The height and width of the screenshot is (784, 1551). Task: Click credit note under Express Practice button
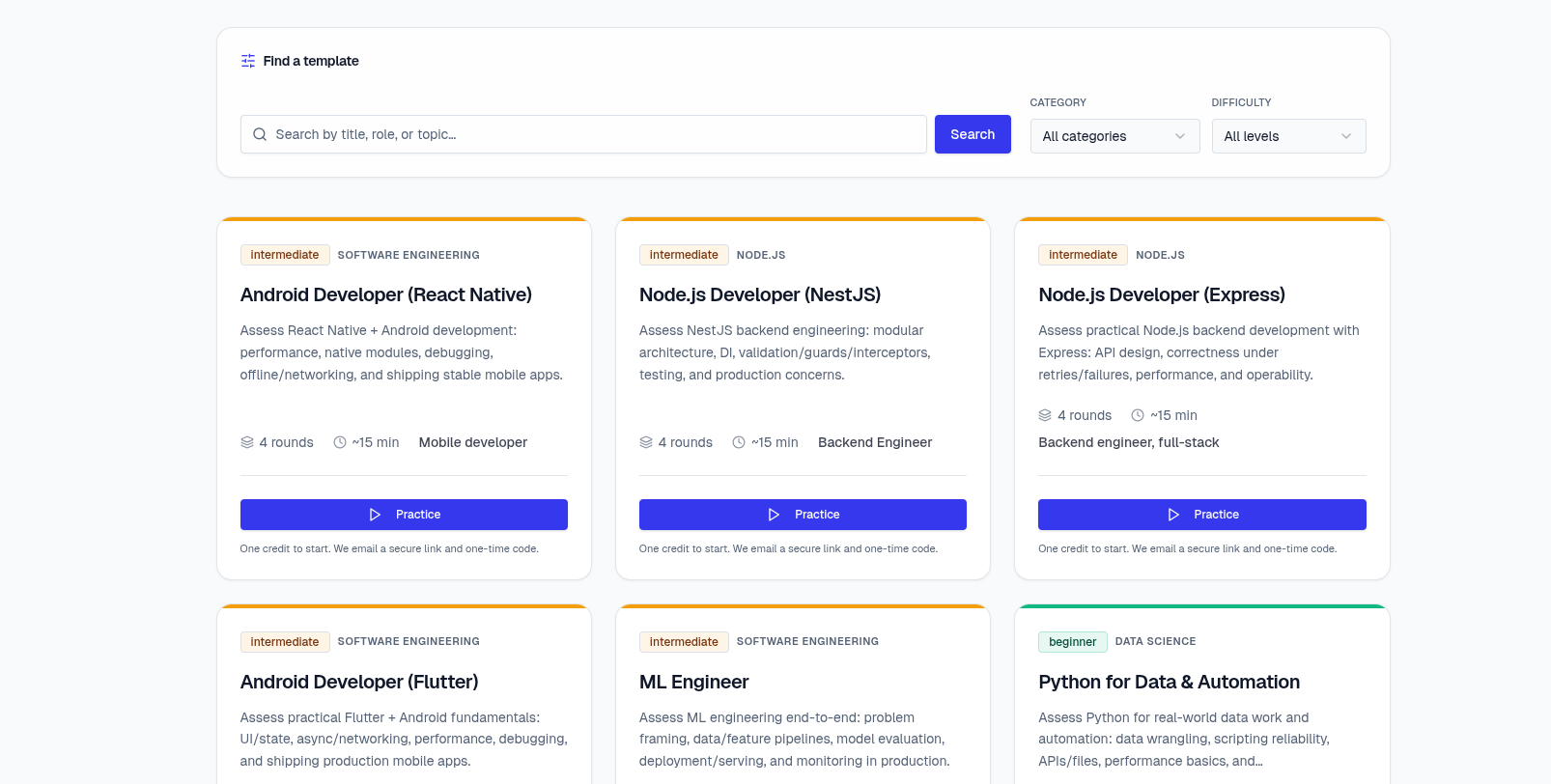pos(1187,548)
